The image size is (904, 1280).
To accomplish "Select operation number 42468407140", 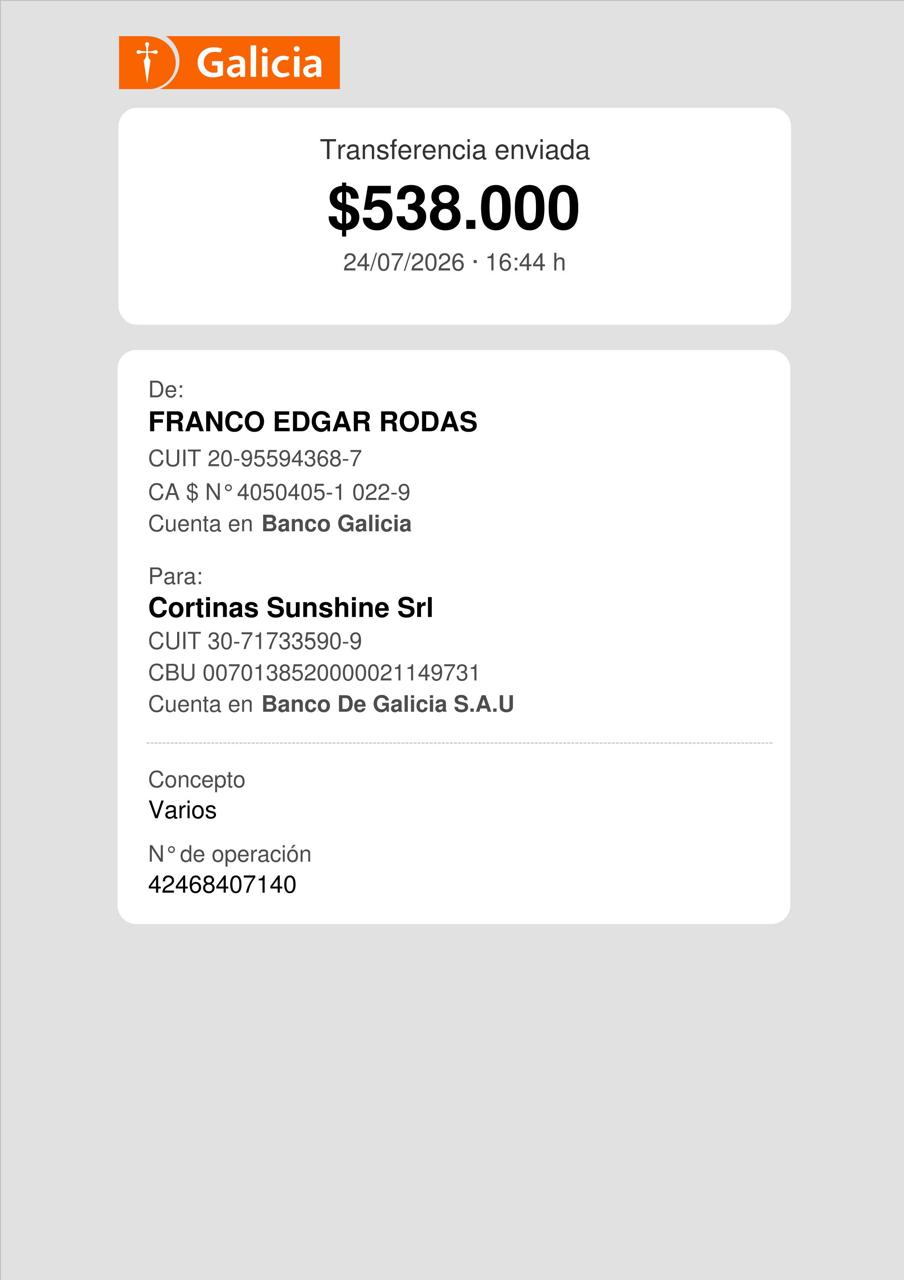I will pos(222,885).
